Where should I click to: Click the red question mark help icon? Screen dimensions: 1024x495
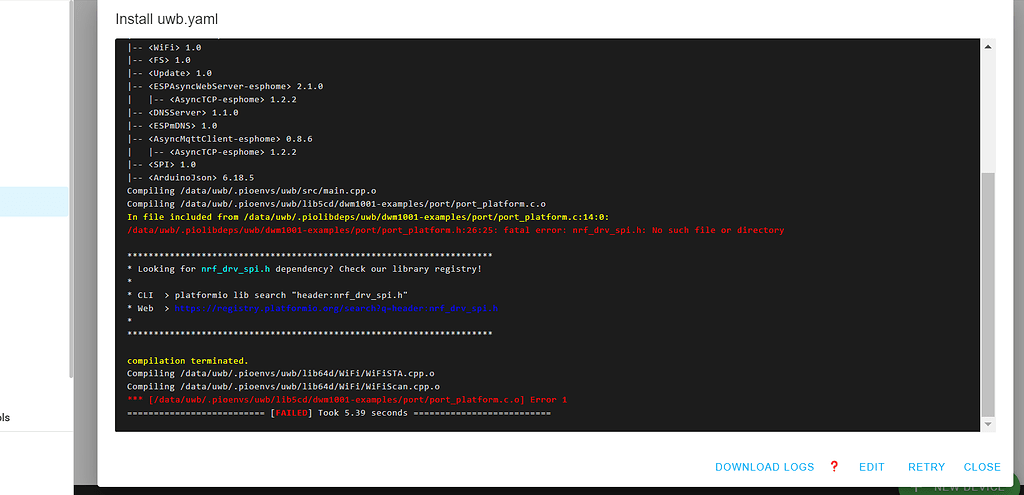coord(834,466)
